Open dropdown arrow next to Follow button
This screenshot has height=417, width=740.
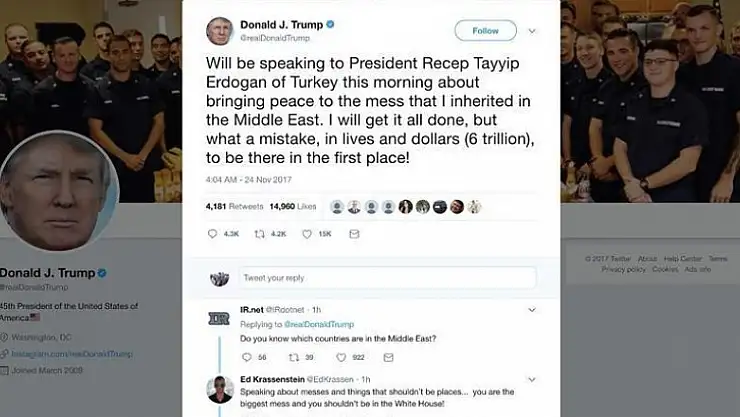[x=532, y=31]
